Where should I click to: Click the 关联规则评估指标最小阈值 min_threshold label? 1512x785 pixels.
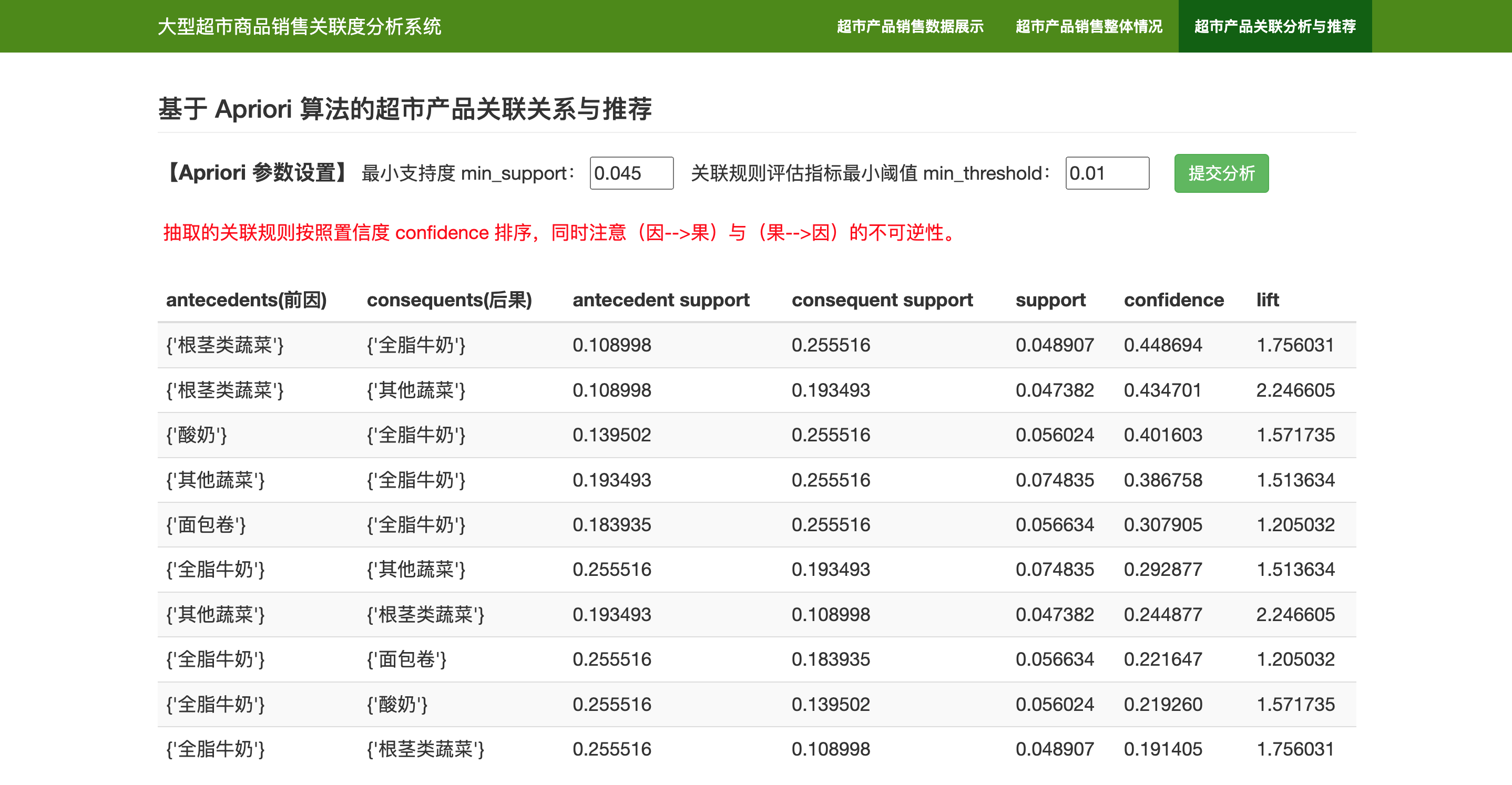tap(871, 173)
